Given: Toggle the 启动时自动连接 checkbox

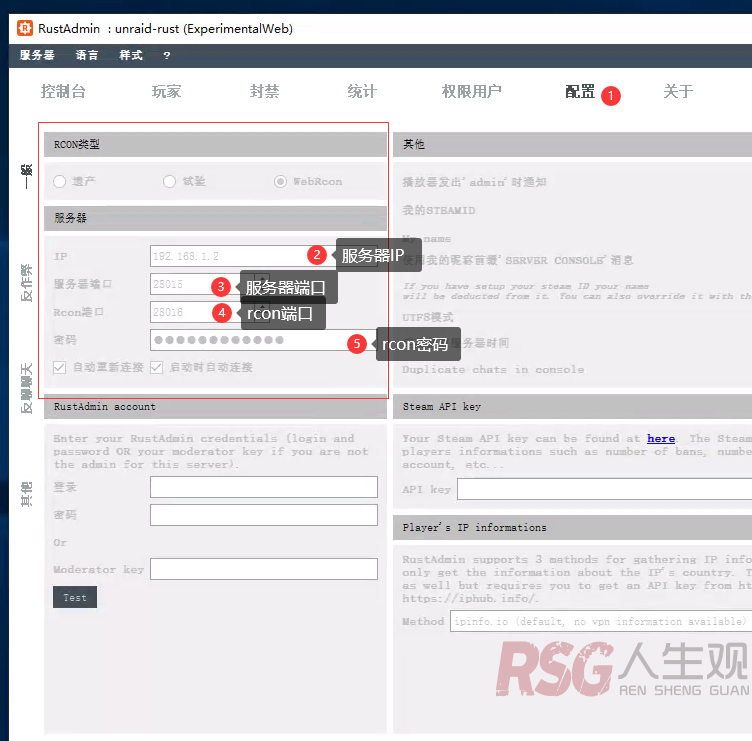Looking at the screenshot, I should click(x=156, y=367).
